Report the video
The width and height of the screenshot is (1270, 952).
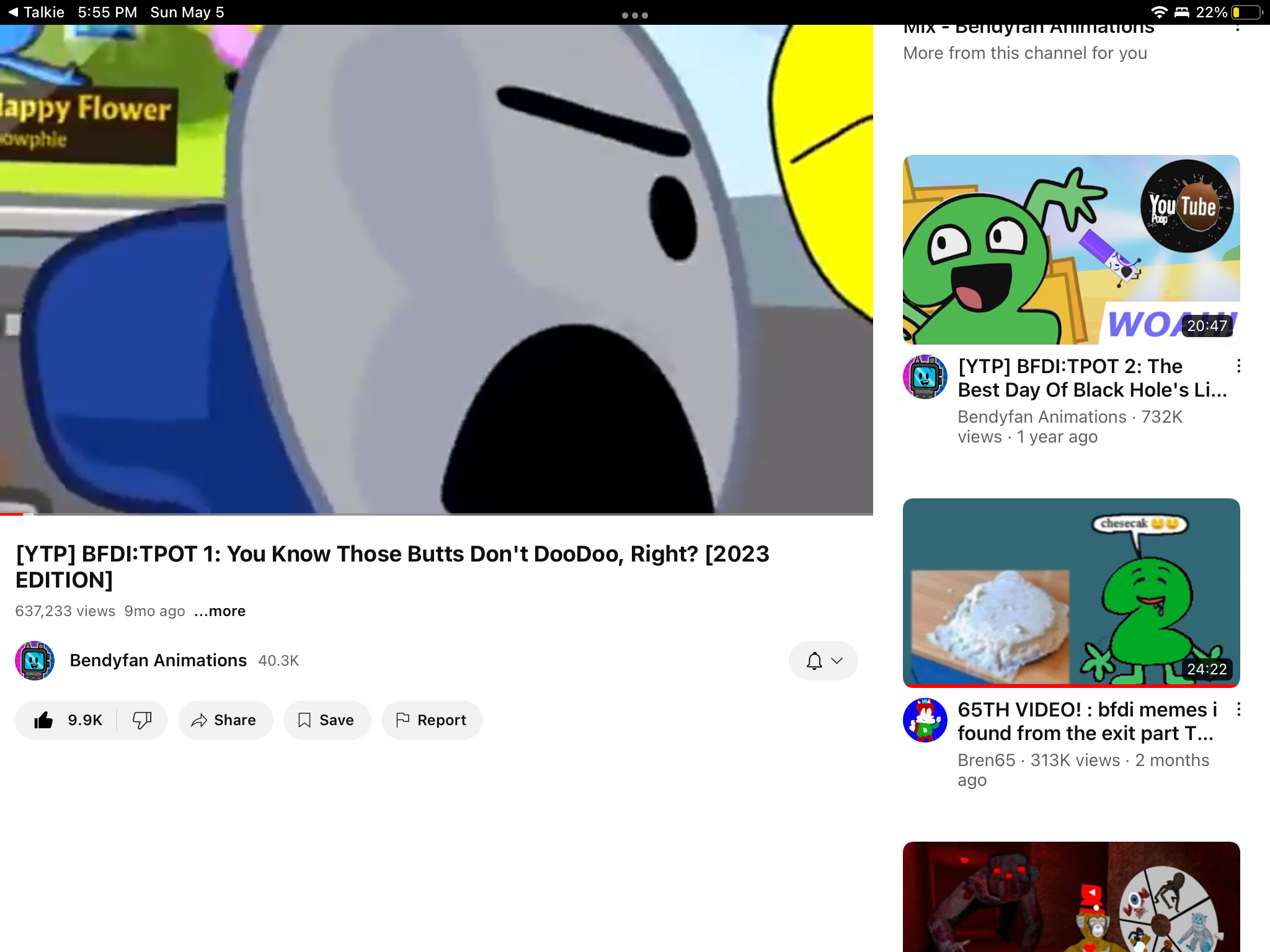432,720
